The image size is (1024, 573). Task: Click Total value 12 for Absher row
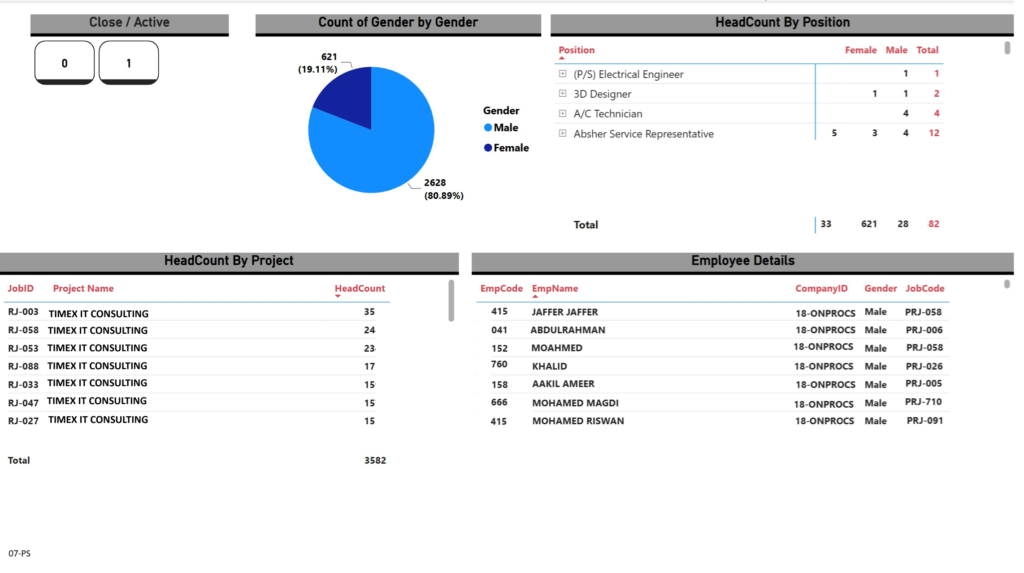(x=934, y=133)
